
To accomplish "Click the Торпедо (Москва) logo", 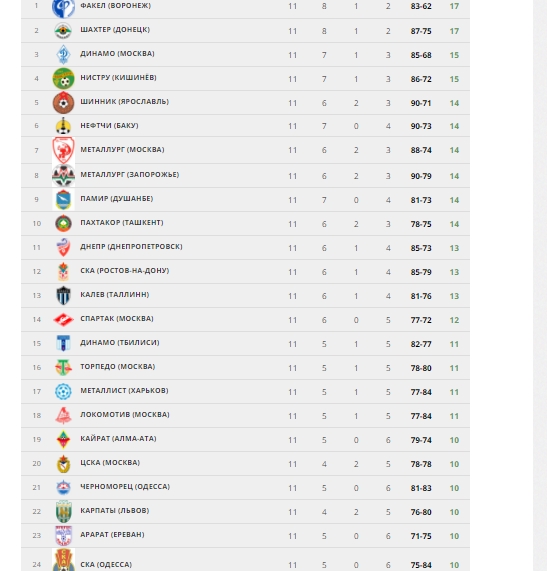I will [63, 367].
